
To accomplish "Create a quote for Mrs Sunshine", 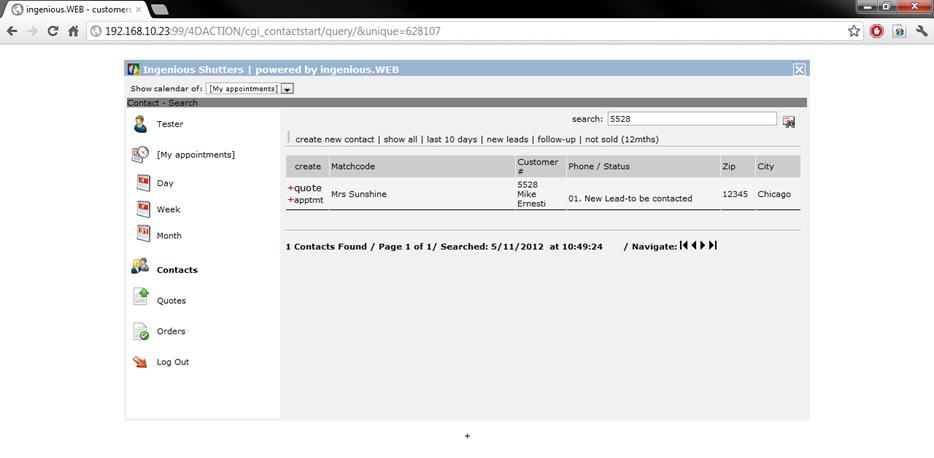I will tap(305, 188).
